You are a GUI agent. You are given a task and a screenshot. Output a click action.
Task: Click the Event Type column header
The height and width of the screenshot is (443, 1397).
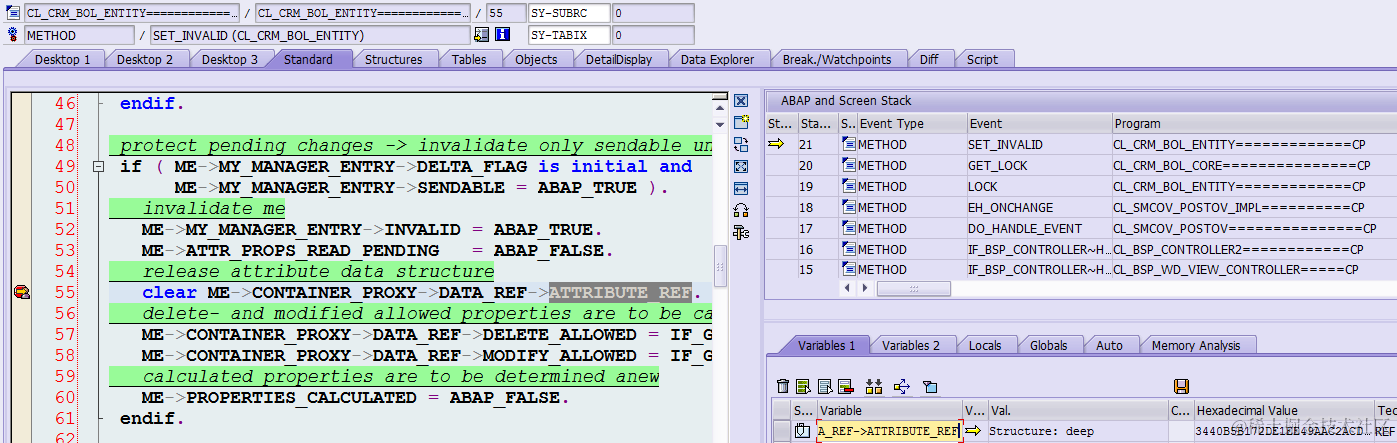click(910, 124)
